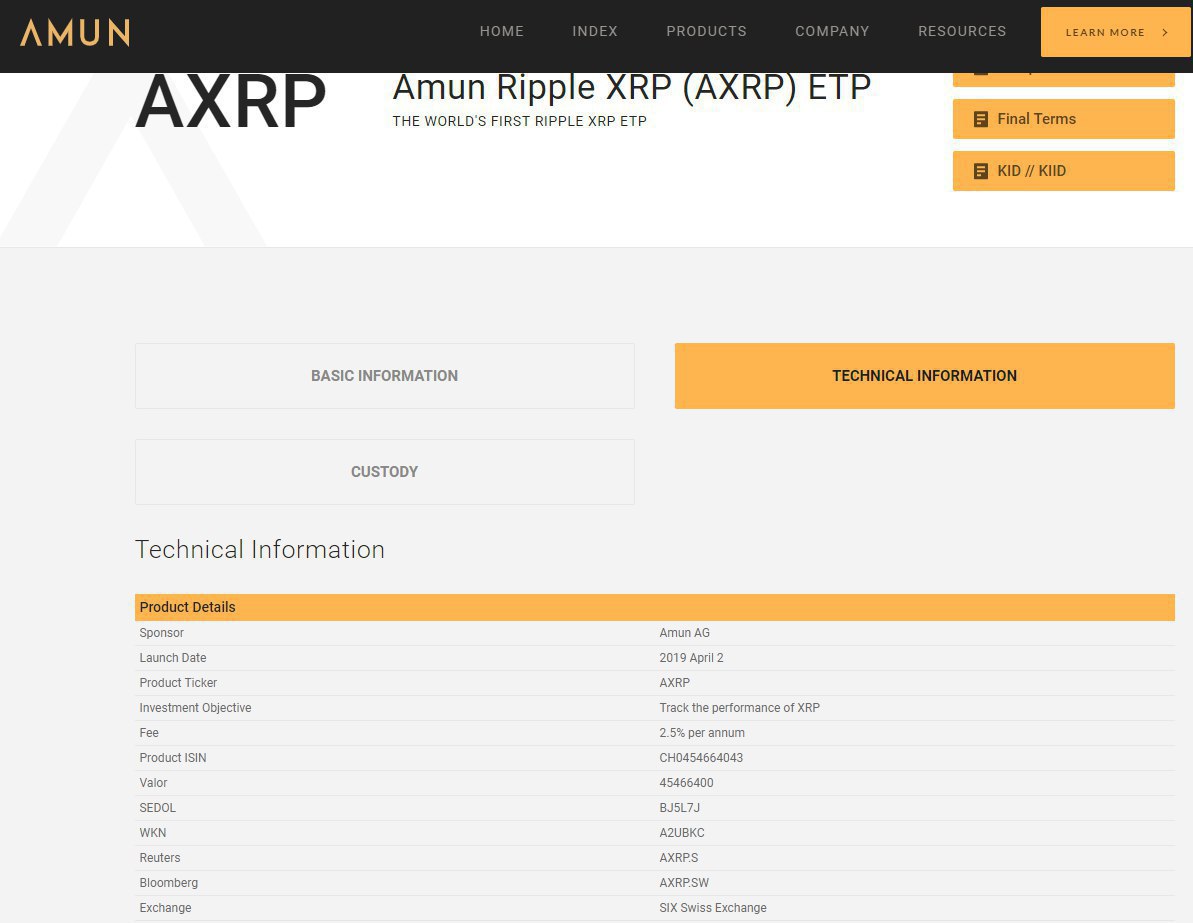The height and width of the screenshot is (923, 1193).
Task: Click the Bloomberg row label
Action: [x=168, y=883]
